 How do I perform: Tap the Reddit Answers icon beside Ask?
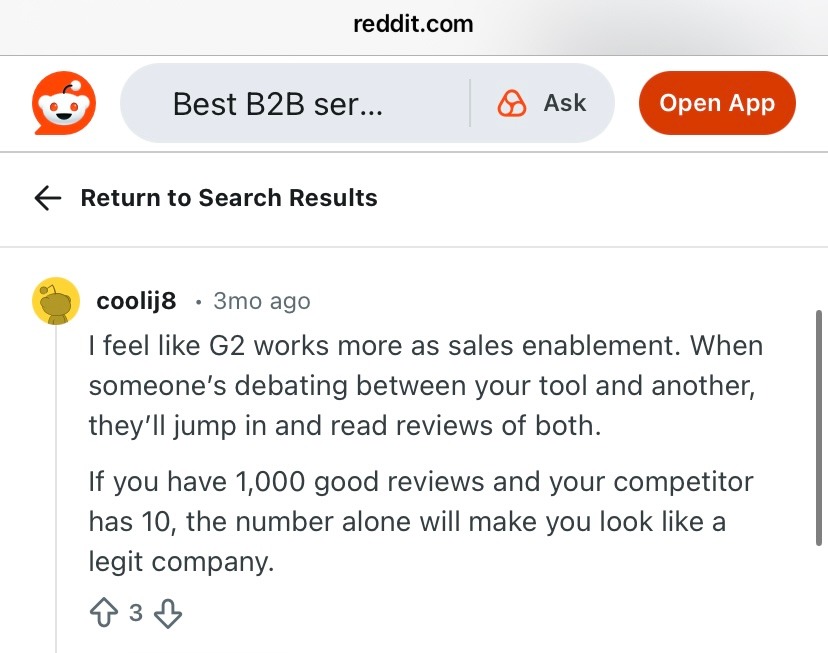511,103
